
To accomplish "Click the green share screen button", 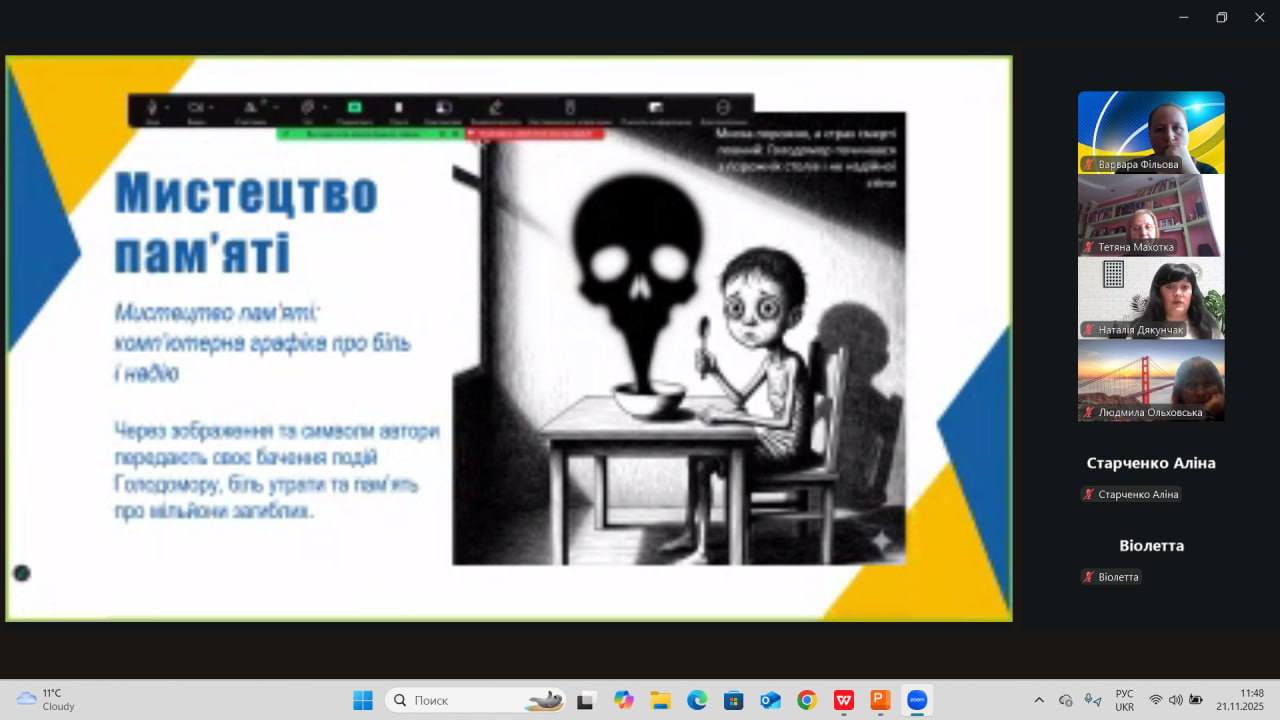I will pos(354,107).
